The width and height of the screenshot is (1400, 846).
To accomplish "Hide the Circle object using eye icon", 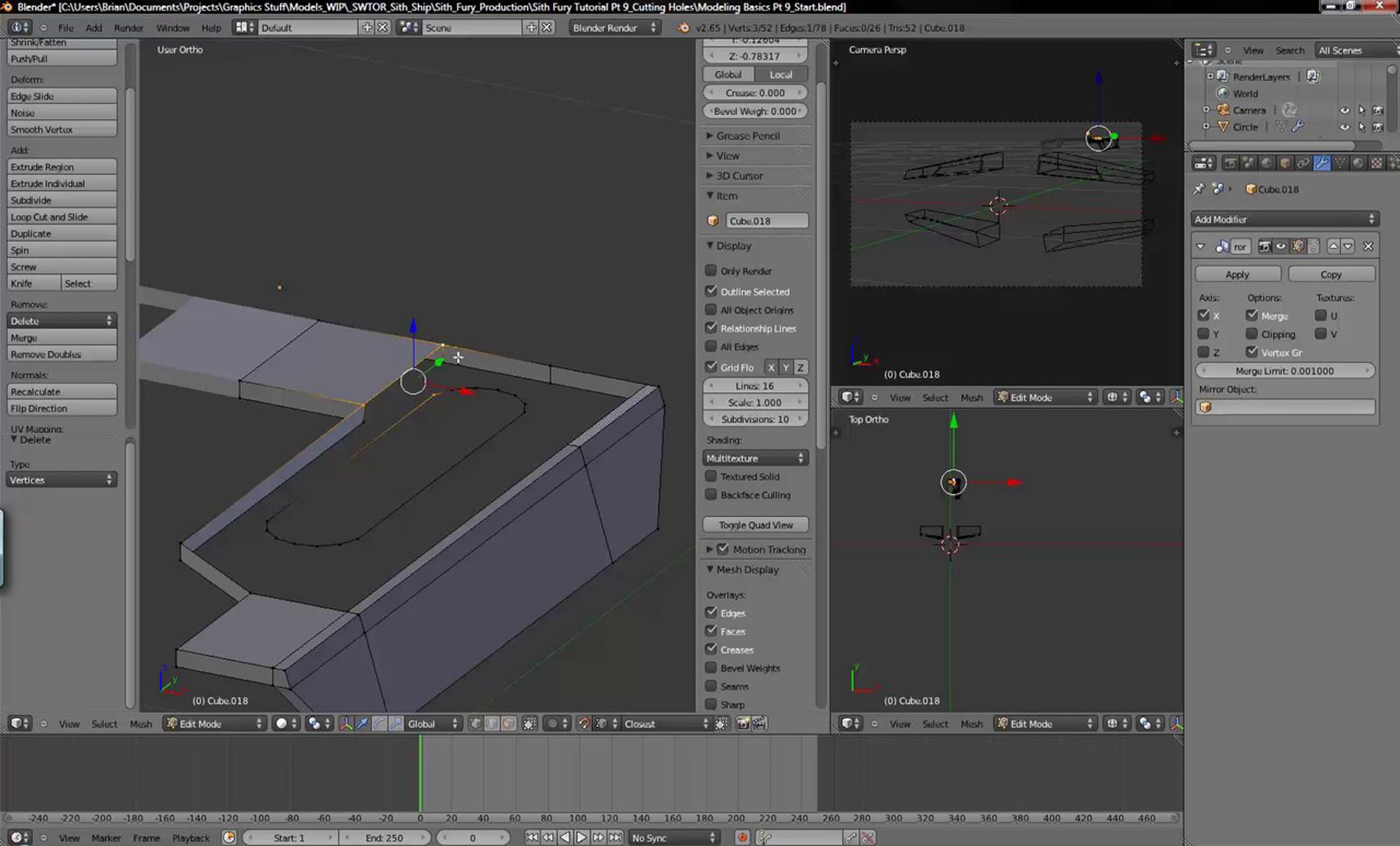I will (1345, 127).
